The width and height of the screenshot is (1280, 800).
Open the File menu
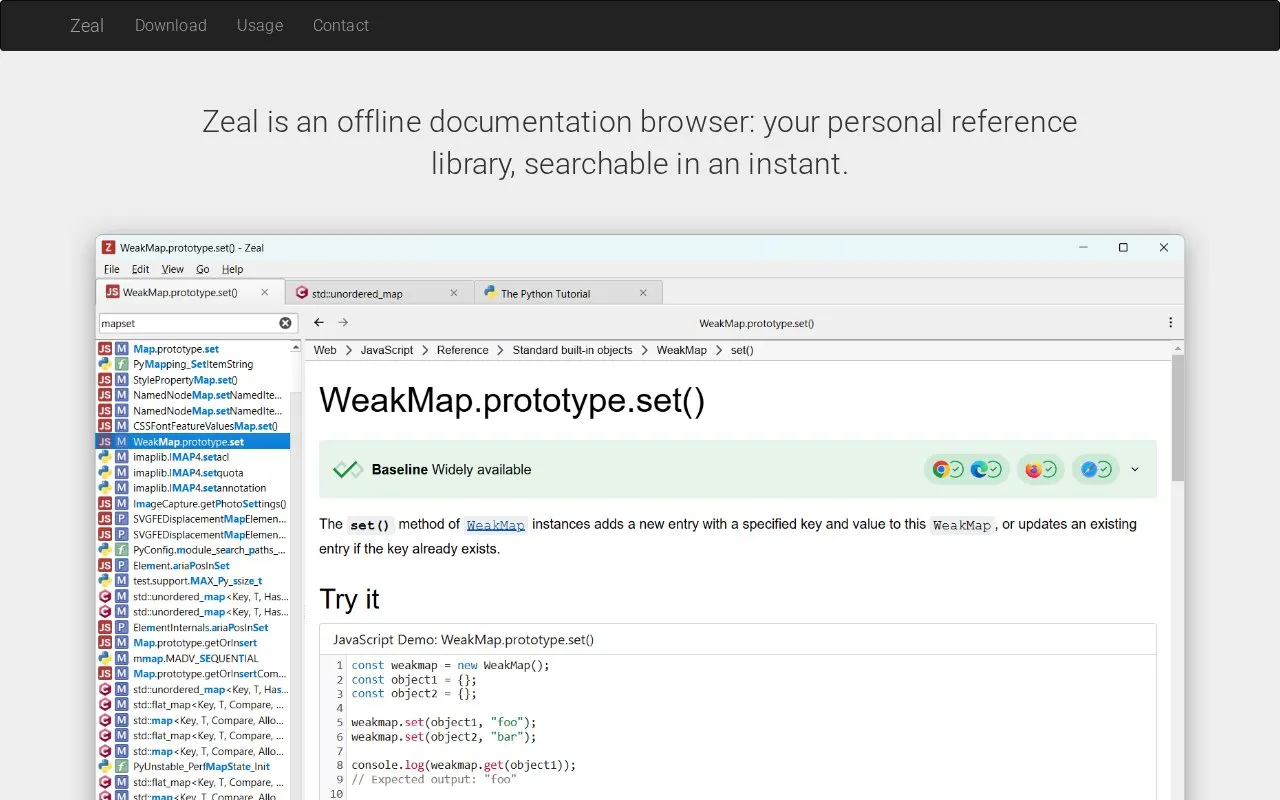[112, 269]
